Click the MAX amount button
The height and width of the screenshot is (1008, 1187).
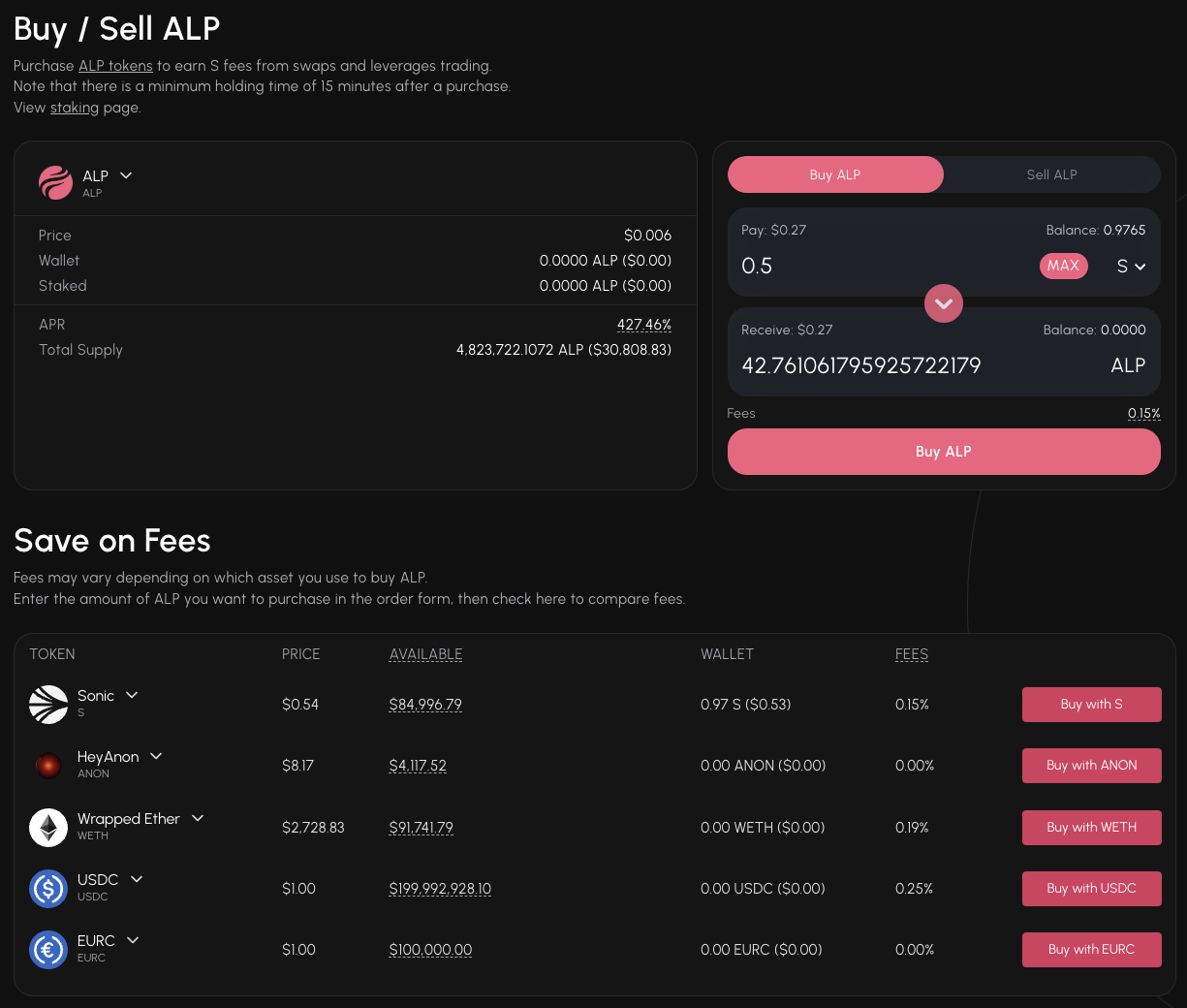tap(1063, 266)
